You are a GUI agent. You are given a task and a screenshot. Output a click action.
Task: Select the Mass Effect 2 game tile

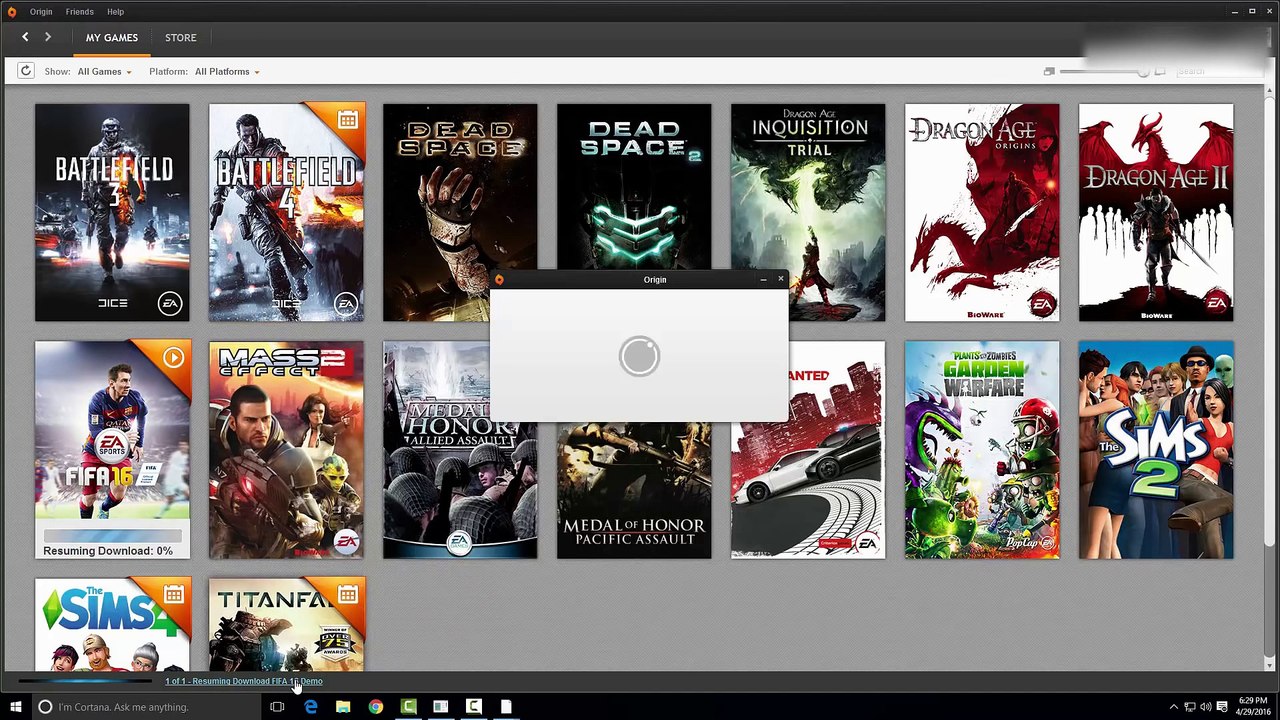pyautogui.click(x=286, y=450)
